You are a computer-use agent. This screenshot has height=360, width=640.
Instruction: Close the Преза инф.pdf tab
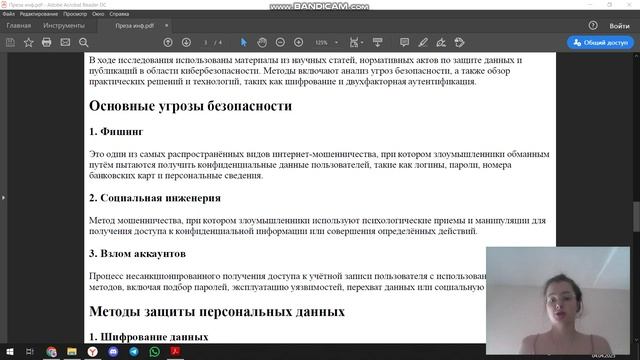pyautogui.click(x=167, y=26)
